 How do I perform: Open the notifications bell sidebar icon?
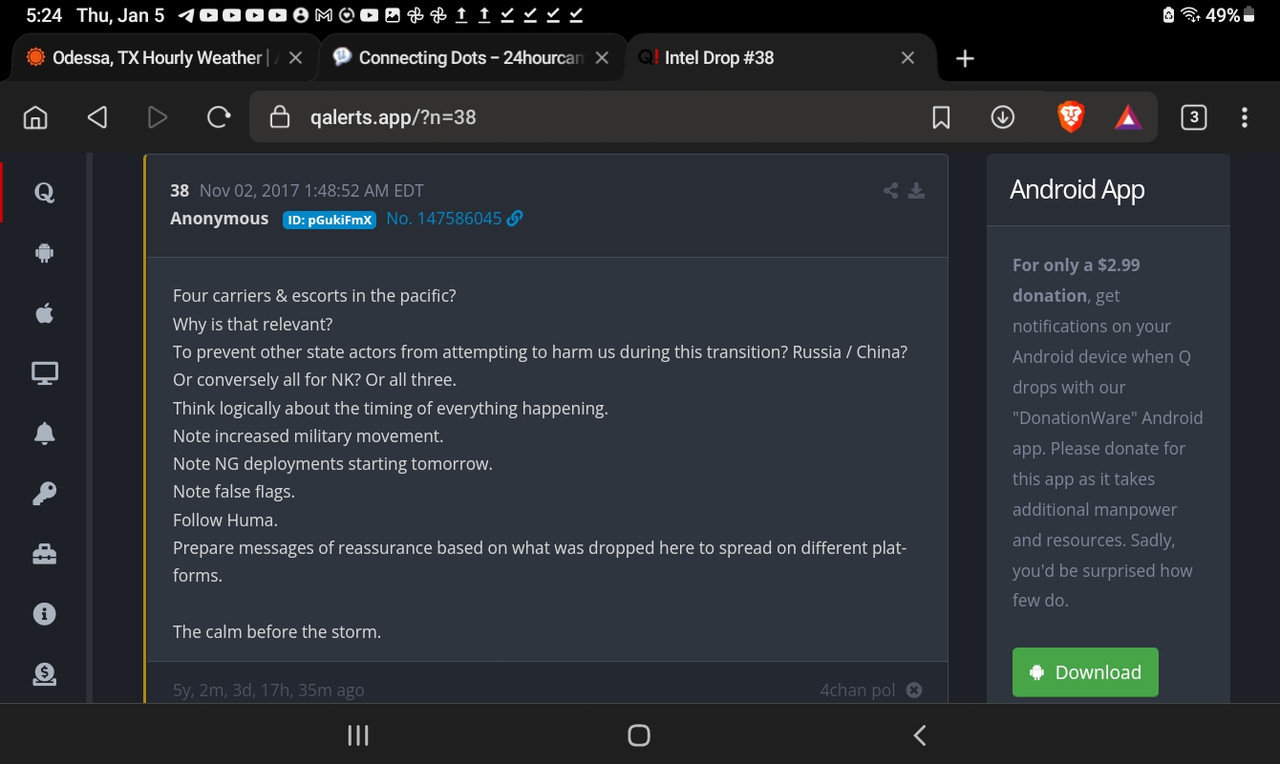click(x=44, y=433)
